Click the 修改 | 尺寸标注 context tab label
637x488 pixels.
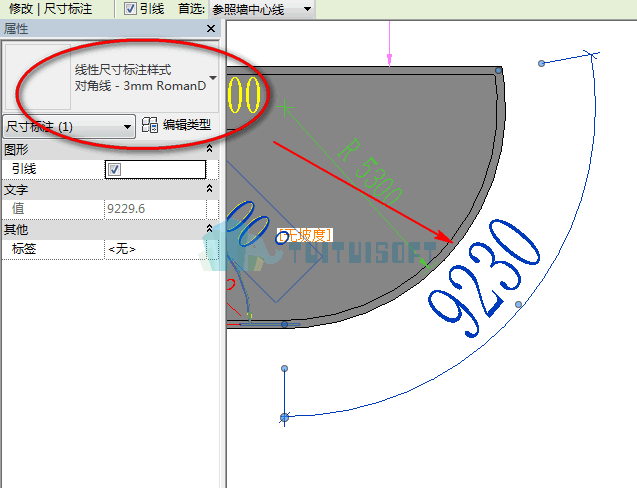51,9
